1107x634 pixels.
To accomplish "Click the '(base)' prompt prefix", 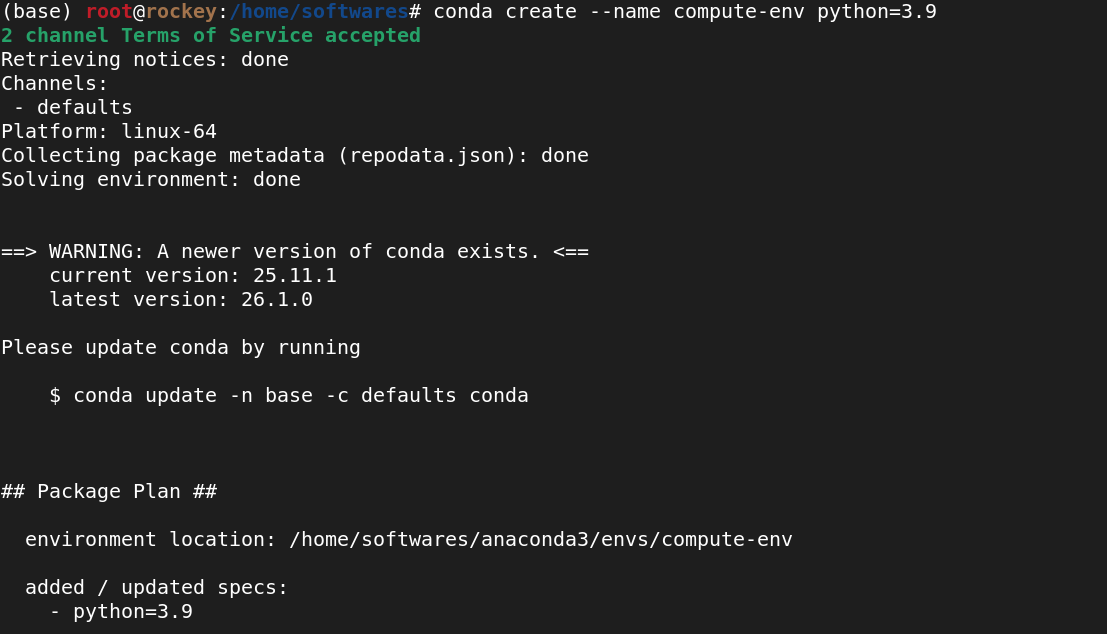I will 37,12.
